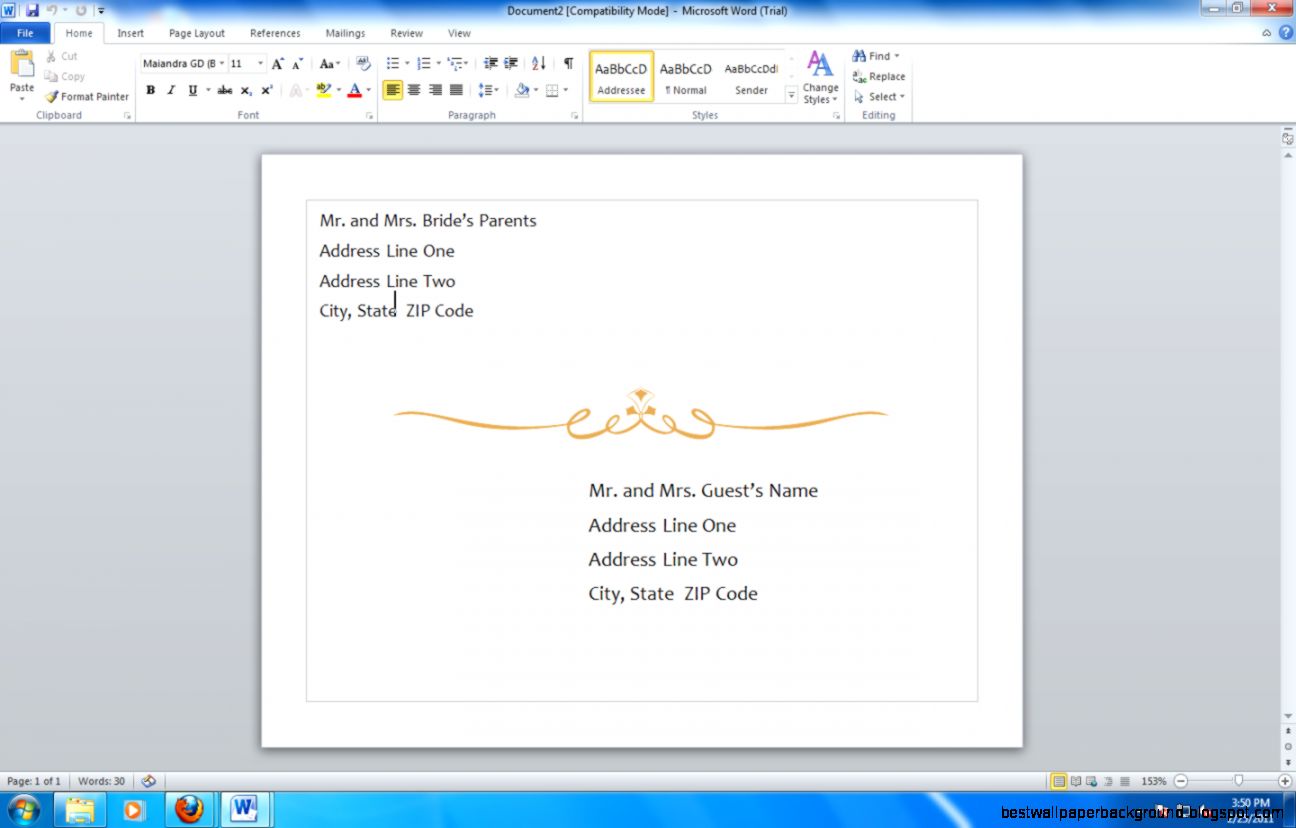Image resolution: width=1296 pixels, height=828 pixels.
Task: Apply the Addressee style
Action: (620, 76)
